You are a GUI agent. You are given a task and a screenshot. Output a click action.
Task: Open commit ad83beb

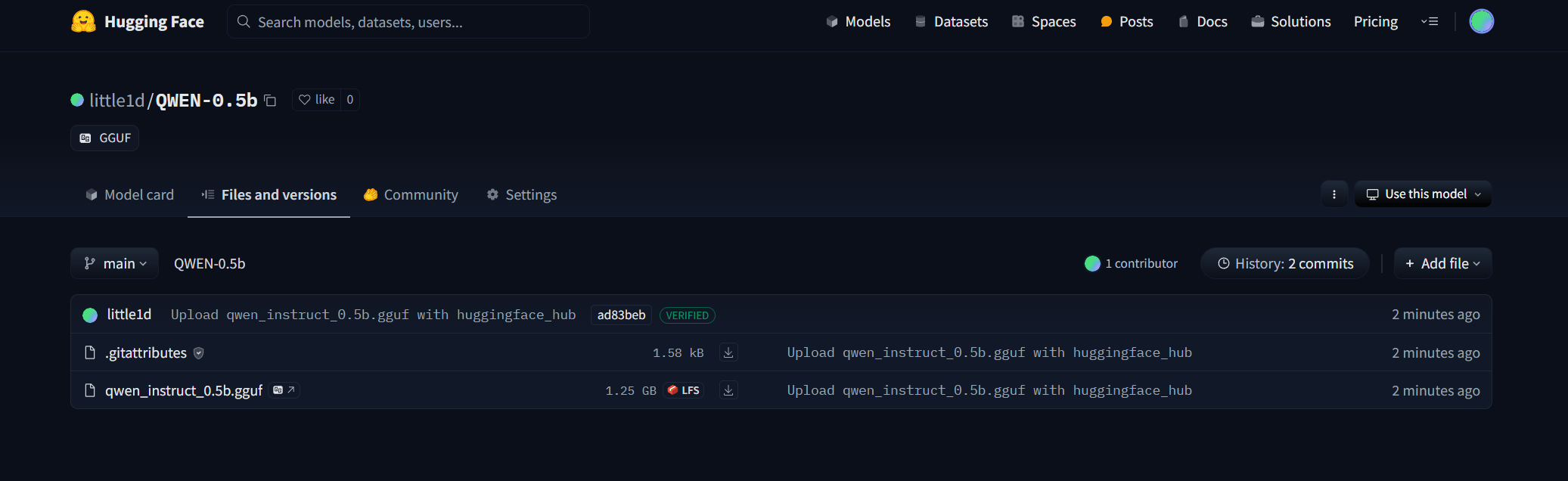pyautogui.click(x=621, y=315)
